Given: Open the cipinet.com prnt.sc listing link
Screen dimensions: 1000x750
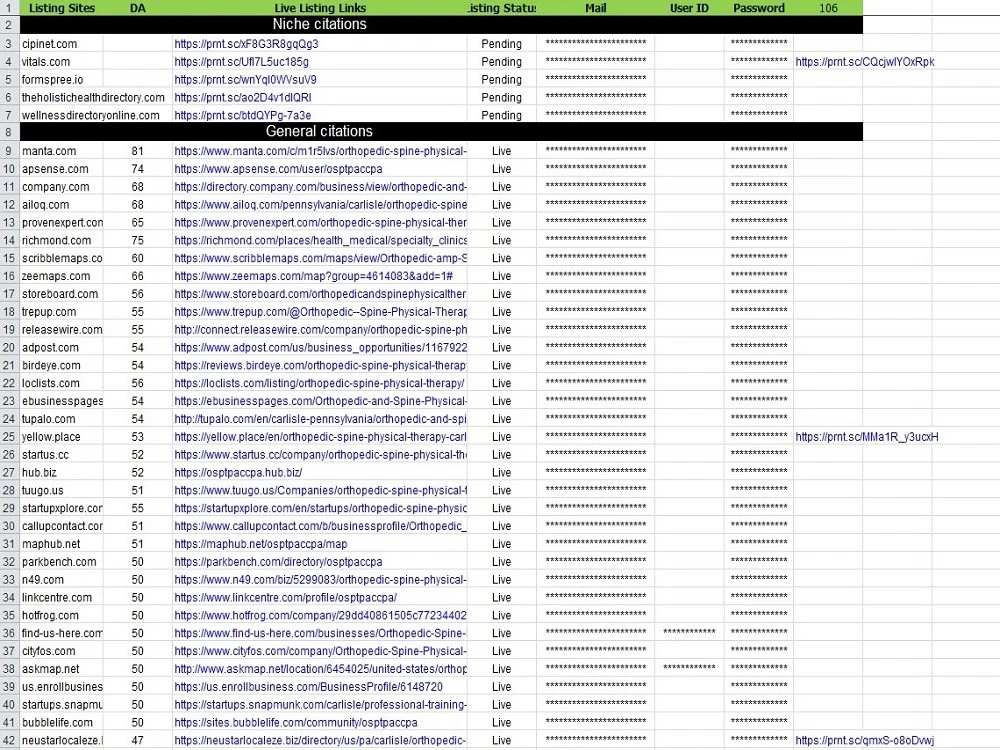Looking at the screenshot, I should [246, 44].
